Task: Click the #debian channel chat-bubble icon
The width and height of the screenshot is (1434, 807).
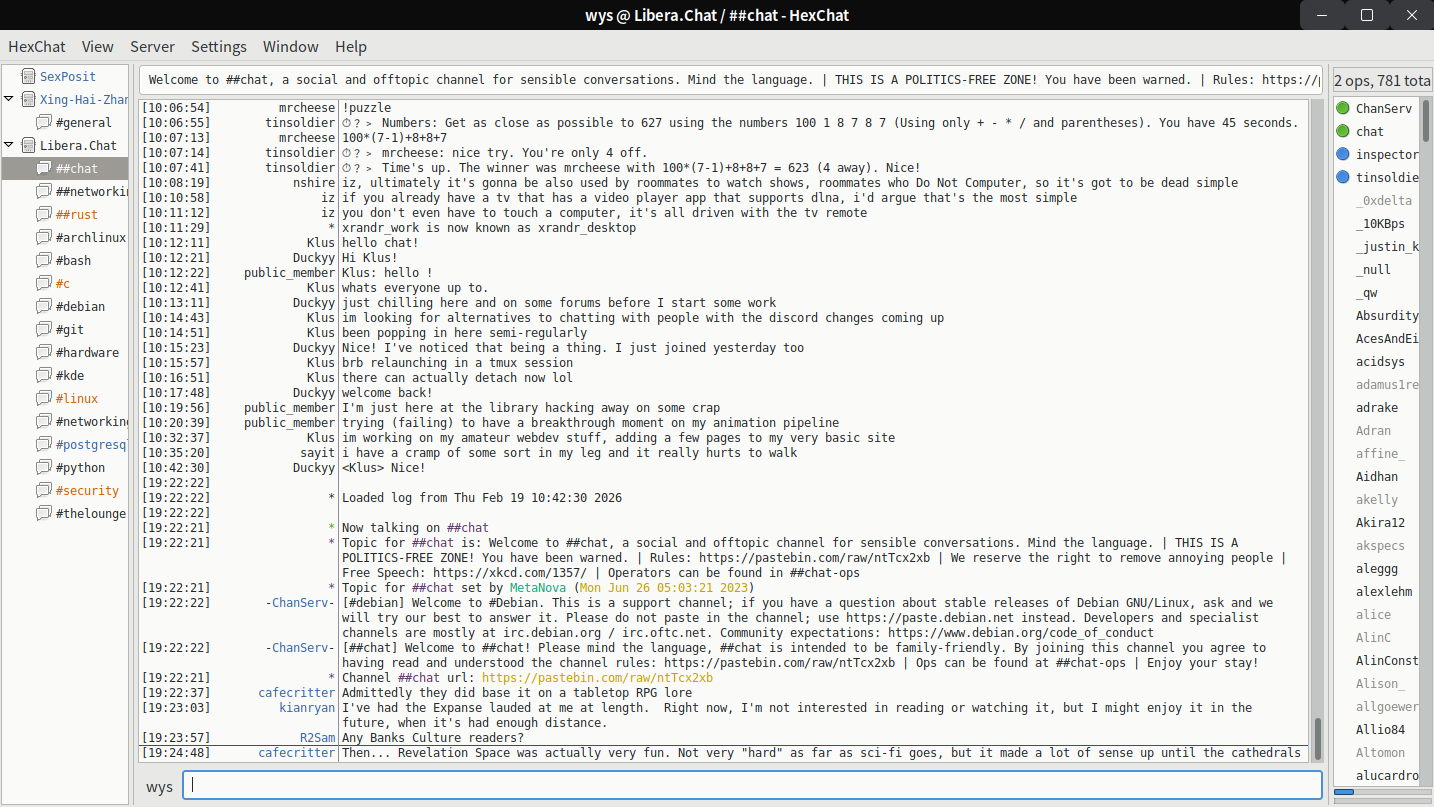Action: 43,307
